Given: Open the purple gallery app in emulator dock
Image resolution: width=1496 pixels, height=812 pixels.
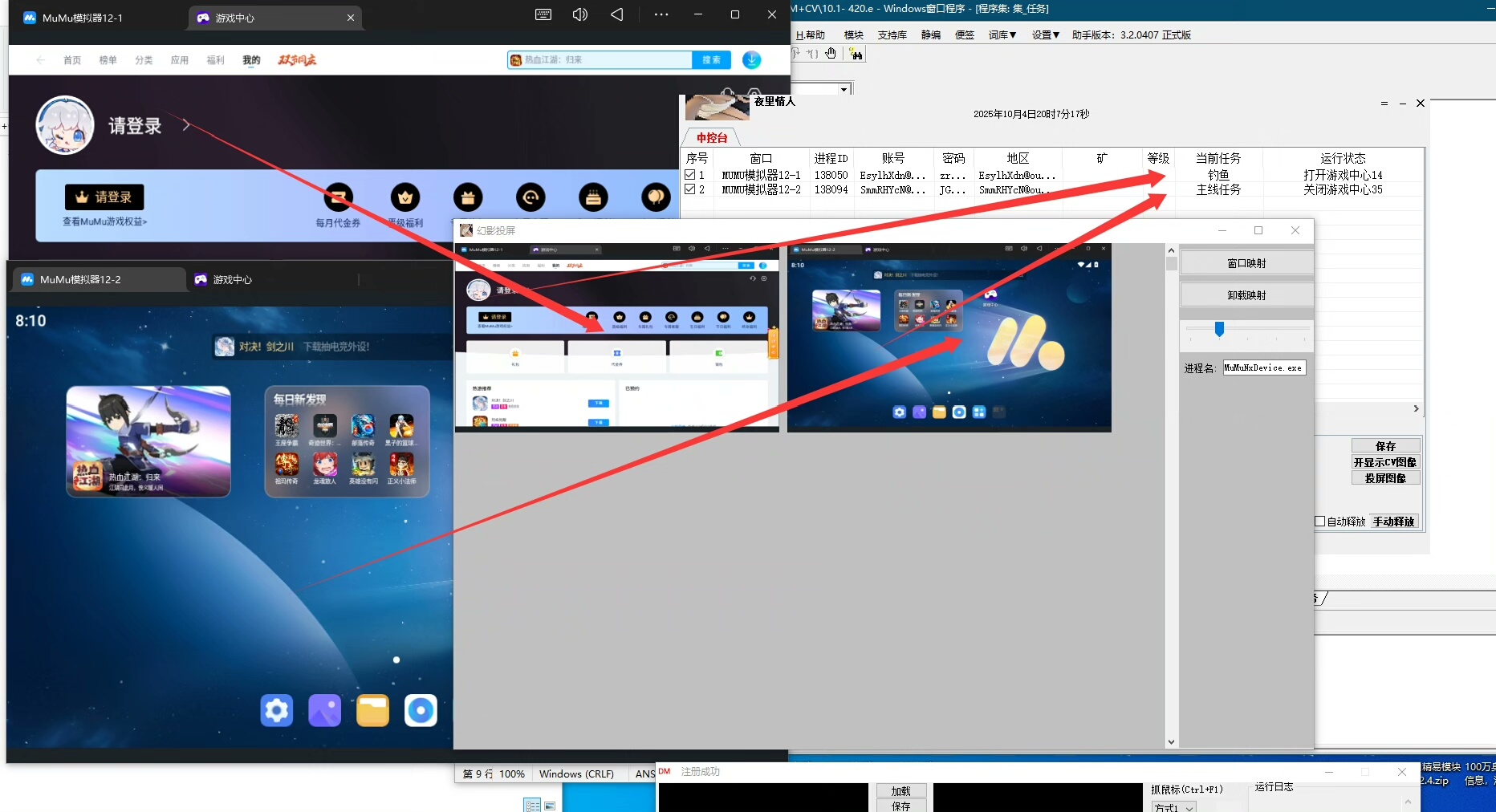Looking at the screenshot, I should tap(325, 710).
